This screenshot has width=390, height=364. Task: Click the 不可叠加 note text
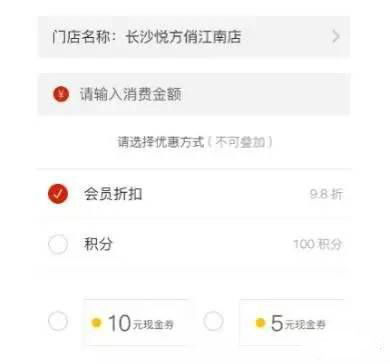[x=240, y=142]
